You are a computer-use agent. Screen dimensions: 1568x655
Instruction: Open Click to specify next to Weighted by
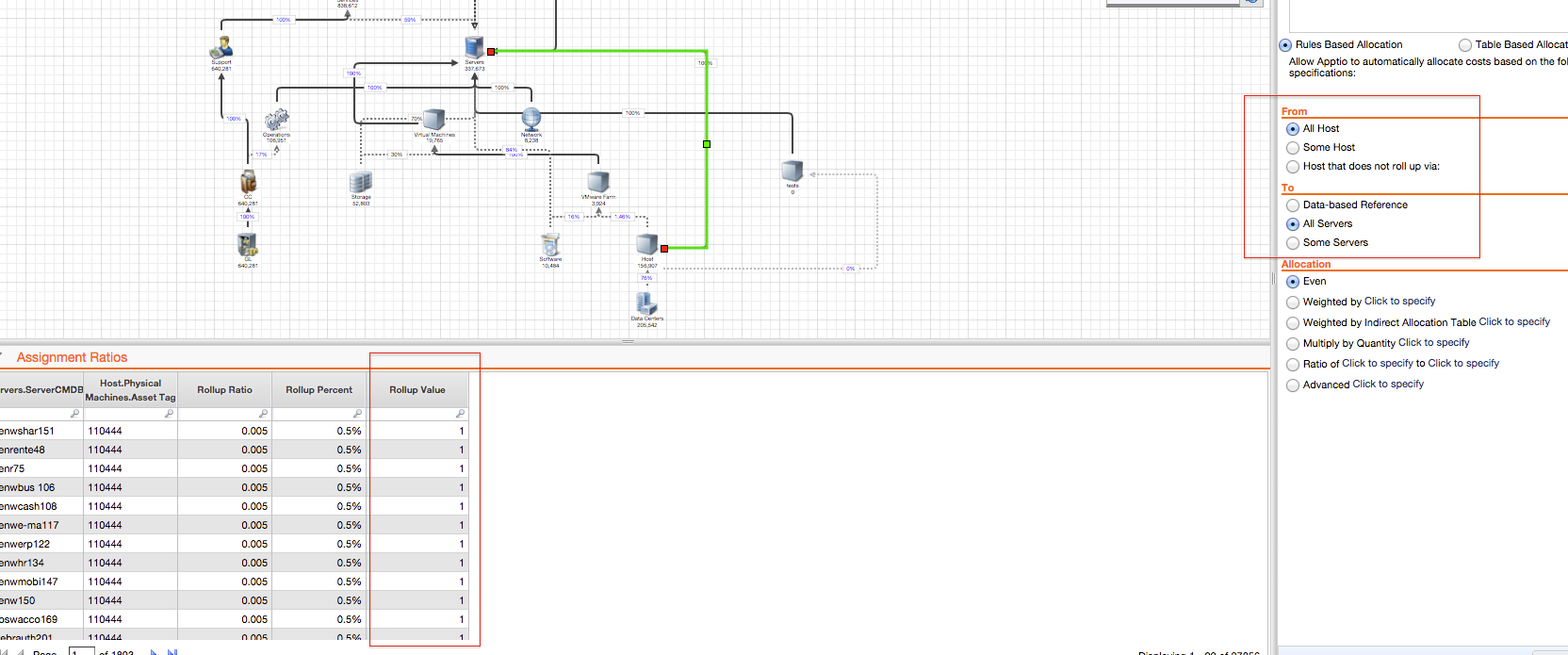tap(1399, 302)
